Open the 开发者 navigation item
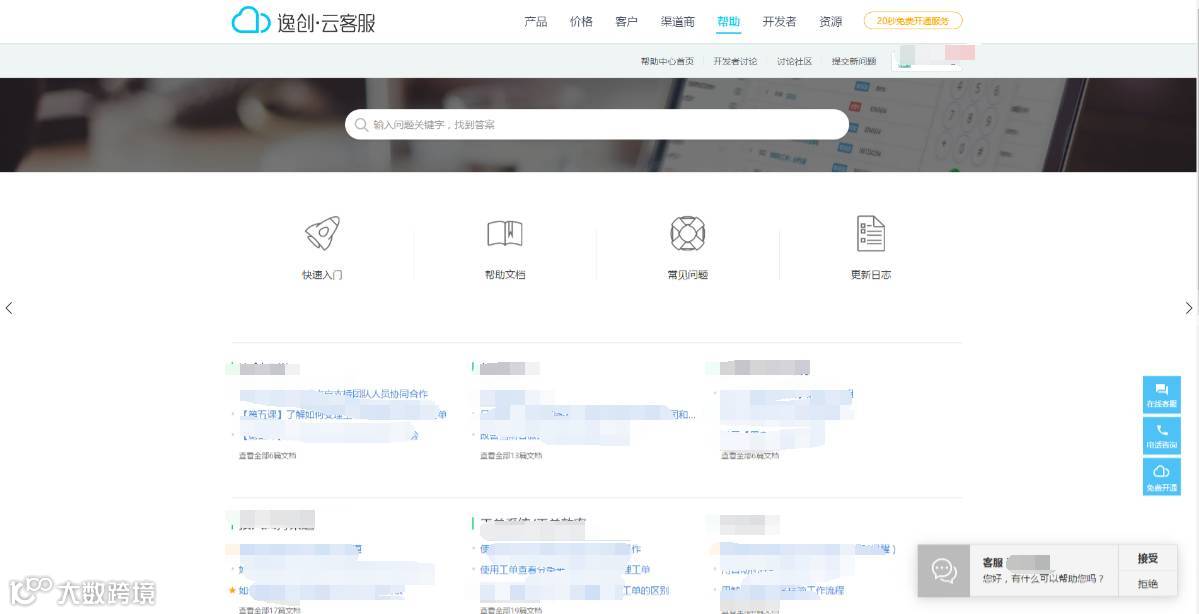The height and width of the screenshot is (614, 1199). coord(779,22)
